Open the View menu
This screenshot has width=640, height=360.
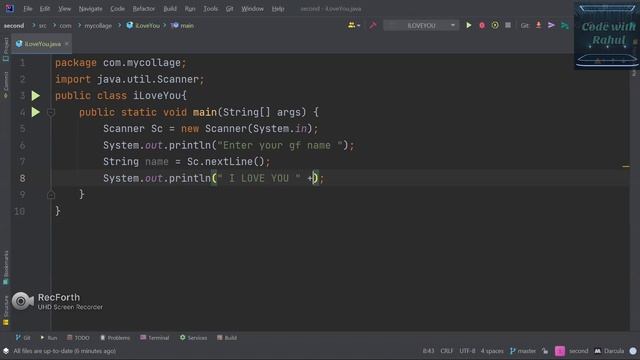point(64,9)
